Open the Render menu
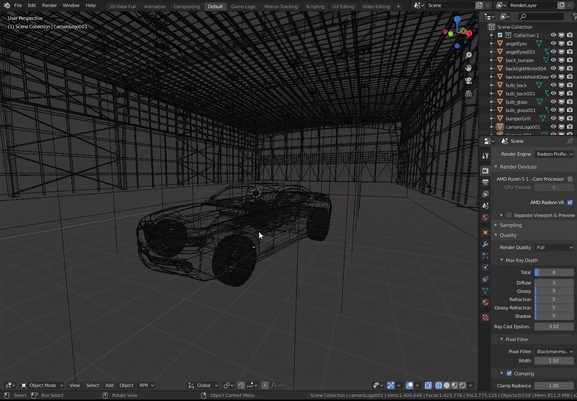 [x=49, y=6]
